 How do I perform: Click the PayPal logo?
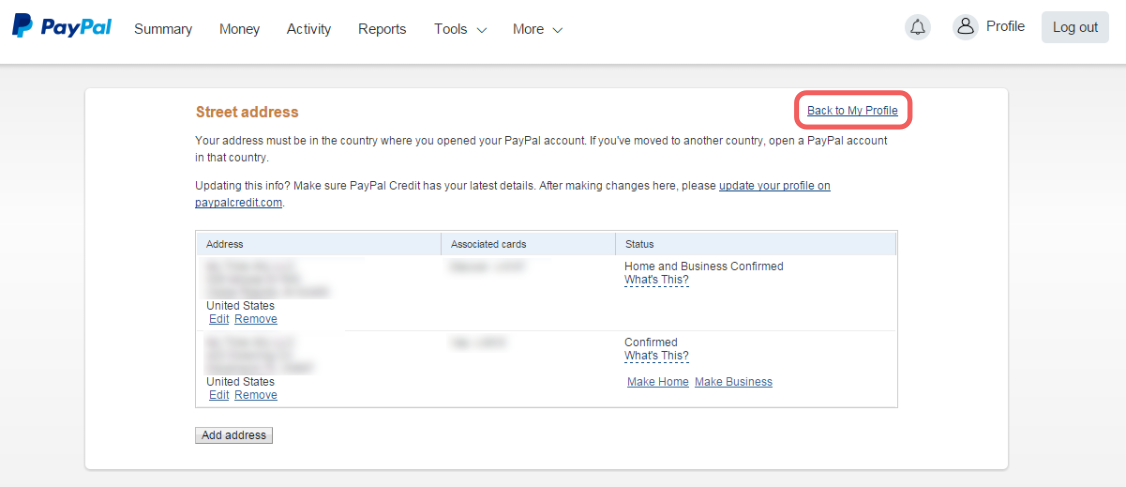pos(61,27)
